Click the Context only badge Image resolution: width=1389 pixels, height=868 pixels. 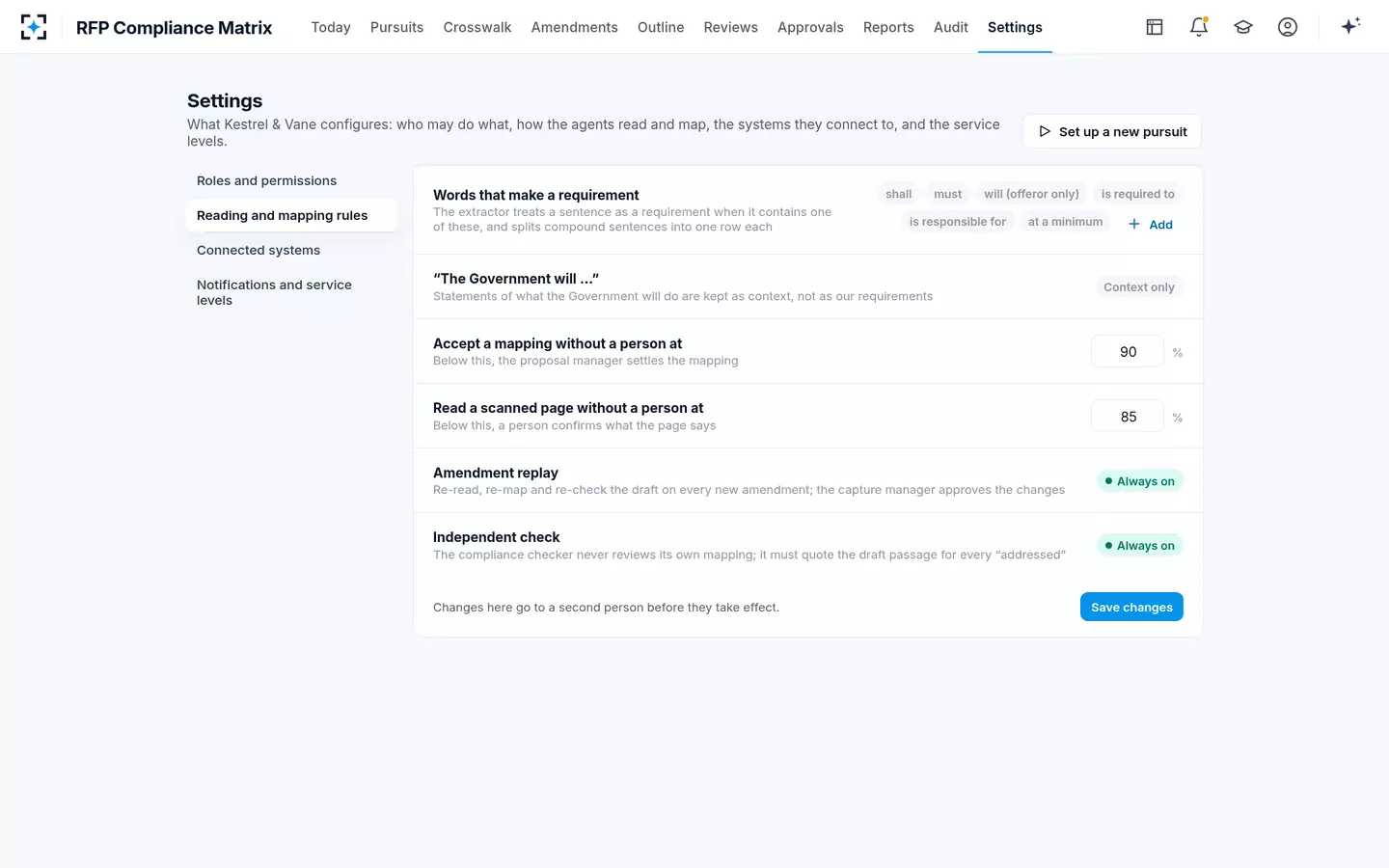click(x=1139, y=287)
